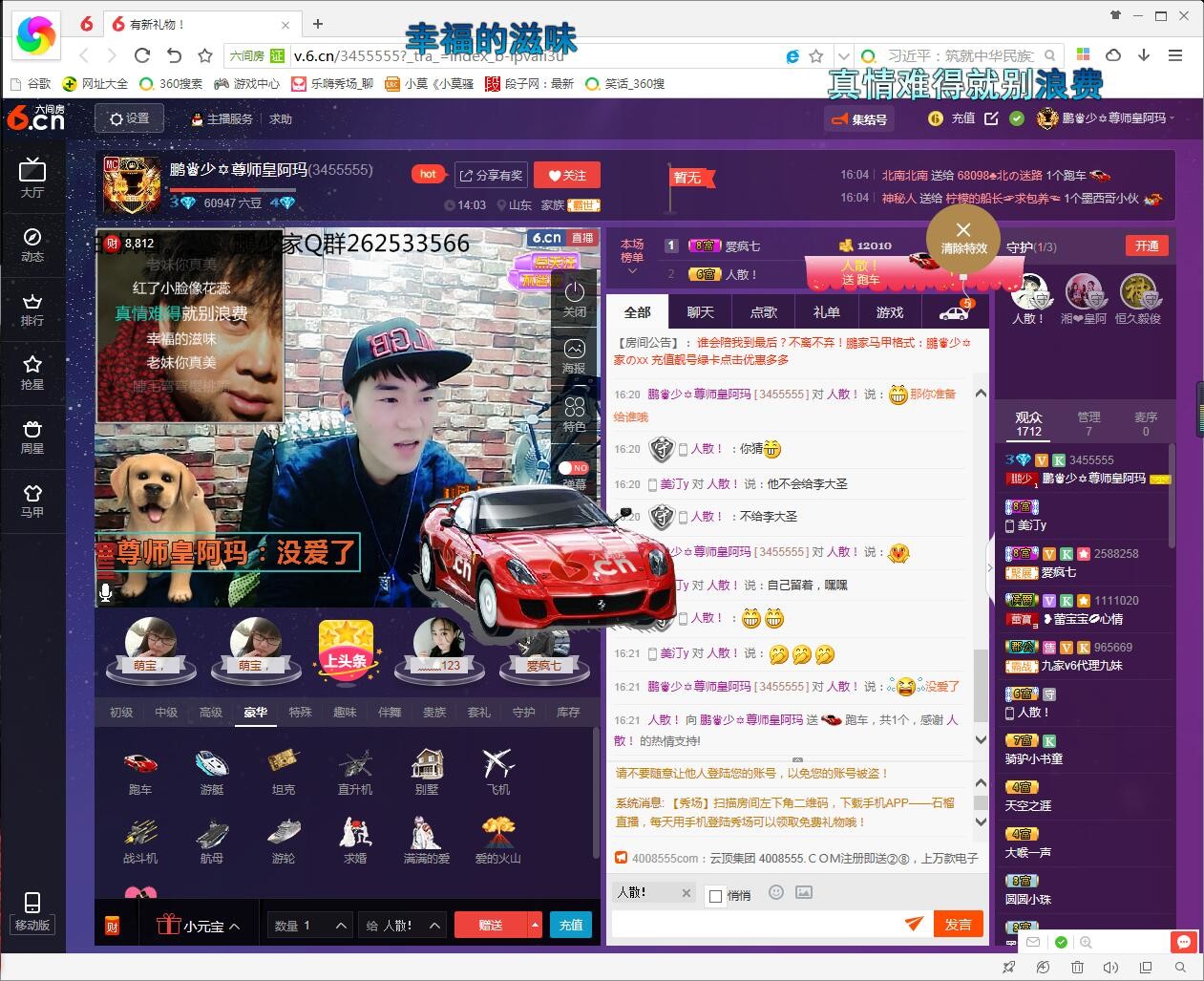This screenshot has height=981, width=1204.
Task: Switch to the 点歌 song request tab
Action: point(764,312)
